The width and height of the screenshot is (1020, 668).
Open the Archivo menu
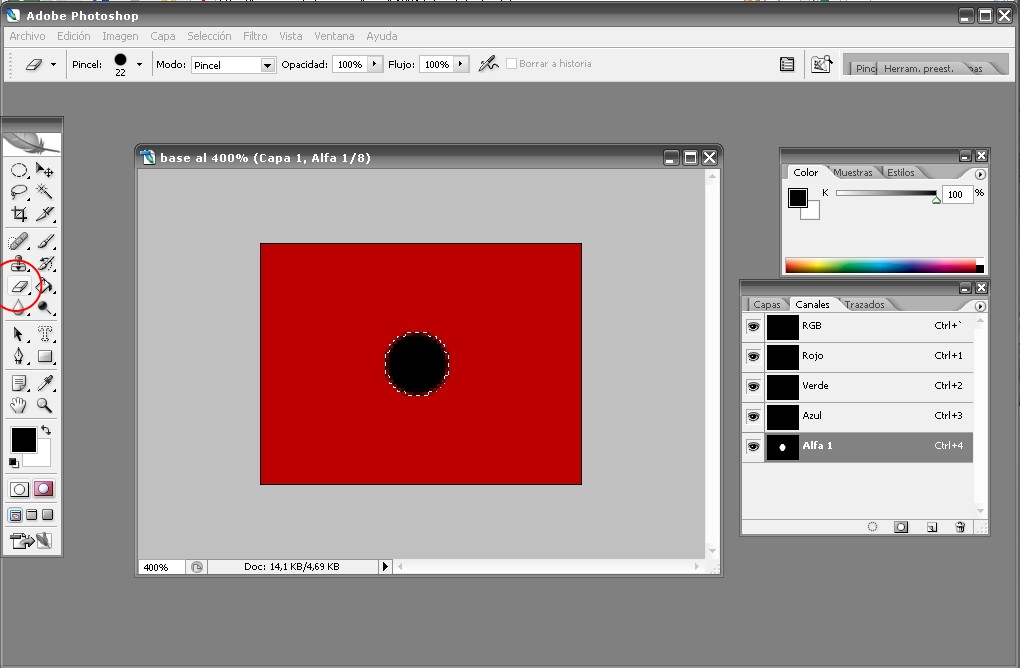point(27,36)
